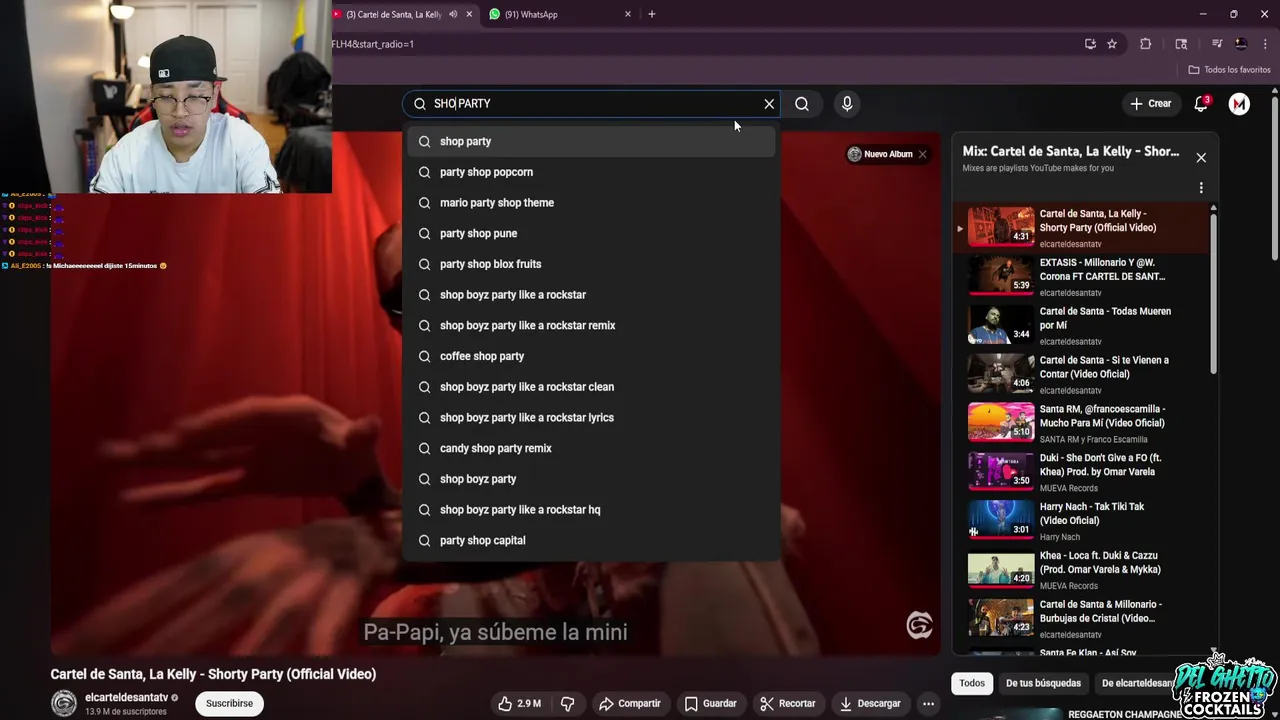The height and width of the screenshot is (720, 1280).
Task: Select suggestion 'party shop pune'
Action: pyautogui.click(x=591, y=234)
